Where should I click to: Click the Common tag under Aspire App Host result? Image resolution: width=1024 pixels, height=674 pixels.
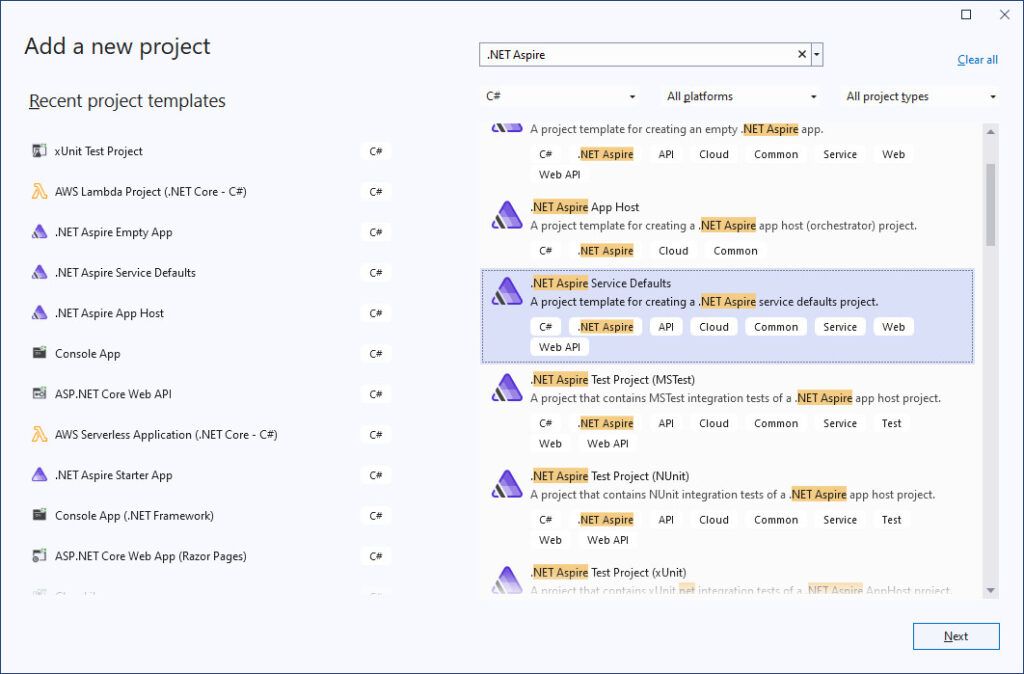pyautogui.click(x=735, y=251)
